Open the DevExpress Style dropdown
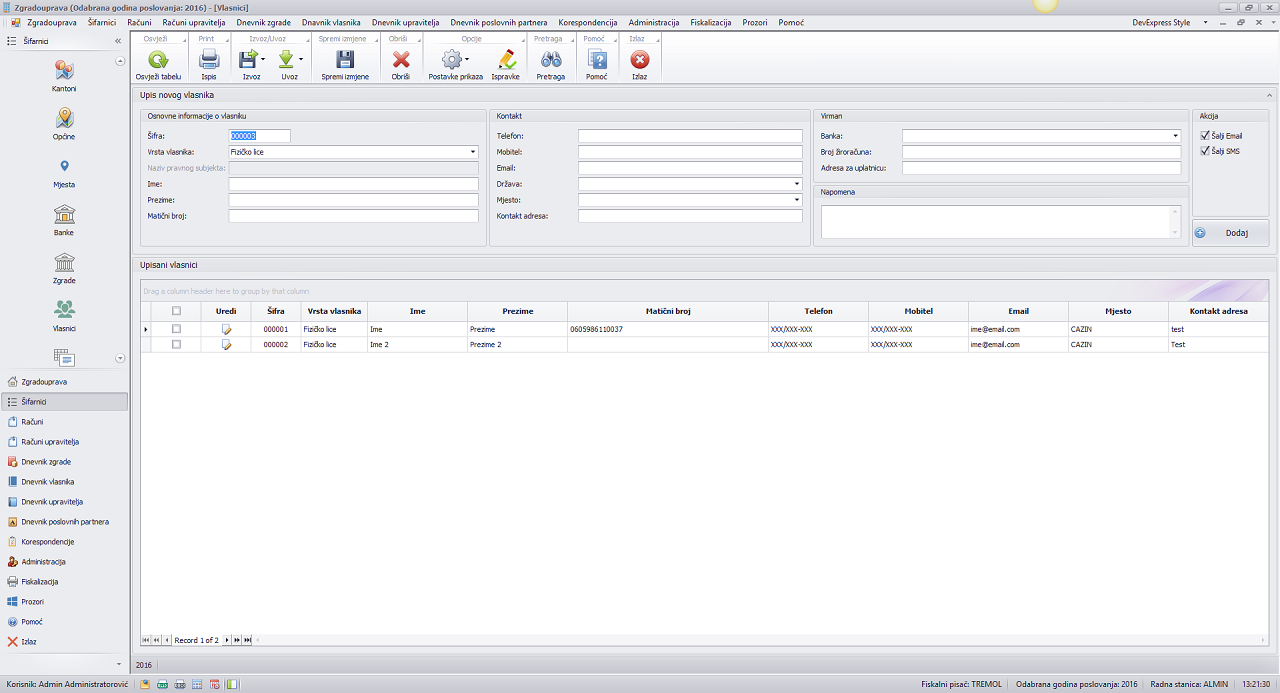The image size is (1280, 693). tap(1205, 22)
